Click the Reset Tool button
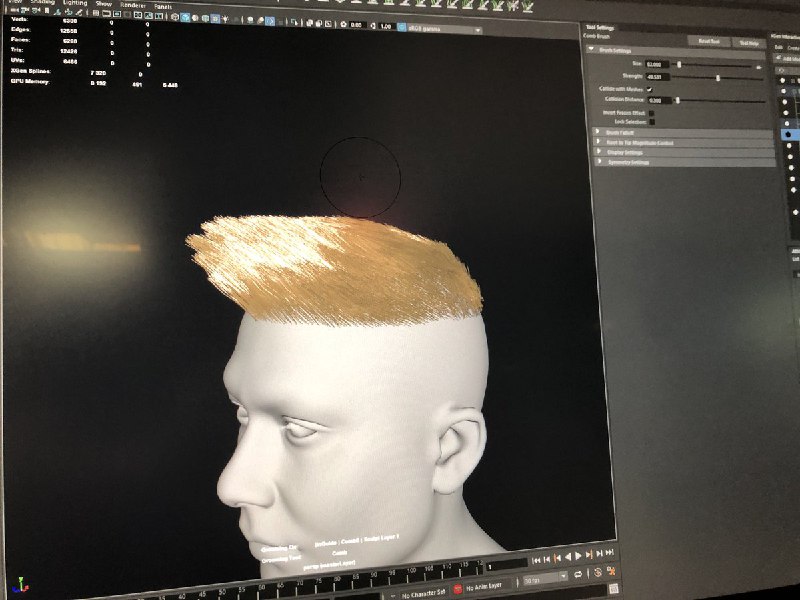 [x=708, y=41]
